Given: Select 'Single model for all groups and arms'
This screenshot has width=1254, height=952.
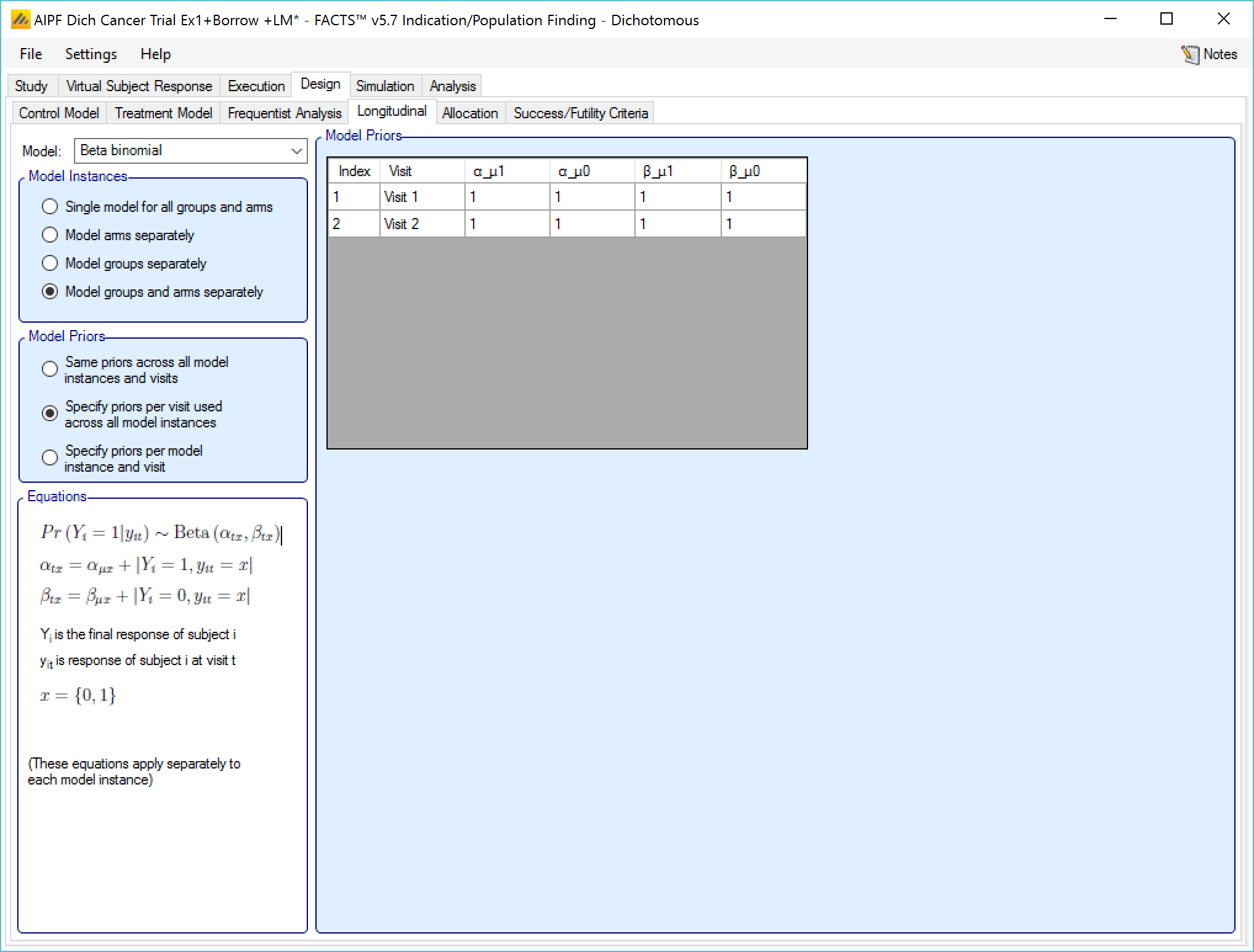Looking at the screenshot, I should coord(50,207).
